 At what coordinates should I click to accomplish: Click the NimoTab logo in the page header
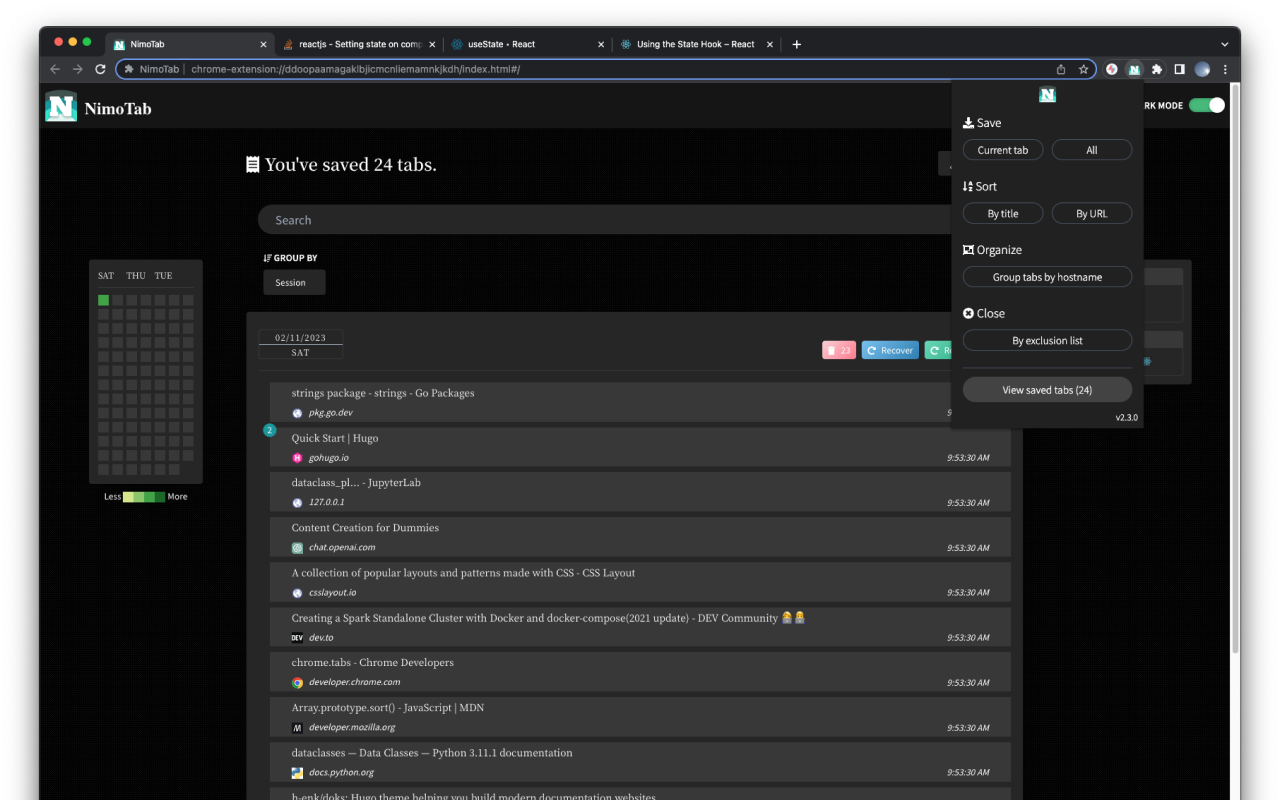[x=61, y=107]
